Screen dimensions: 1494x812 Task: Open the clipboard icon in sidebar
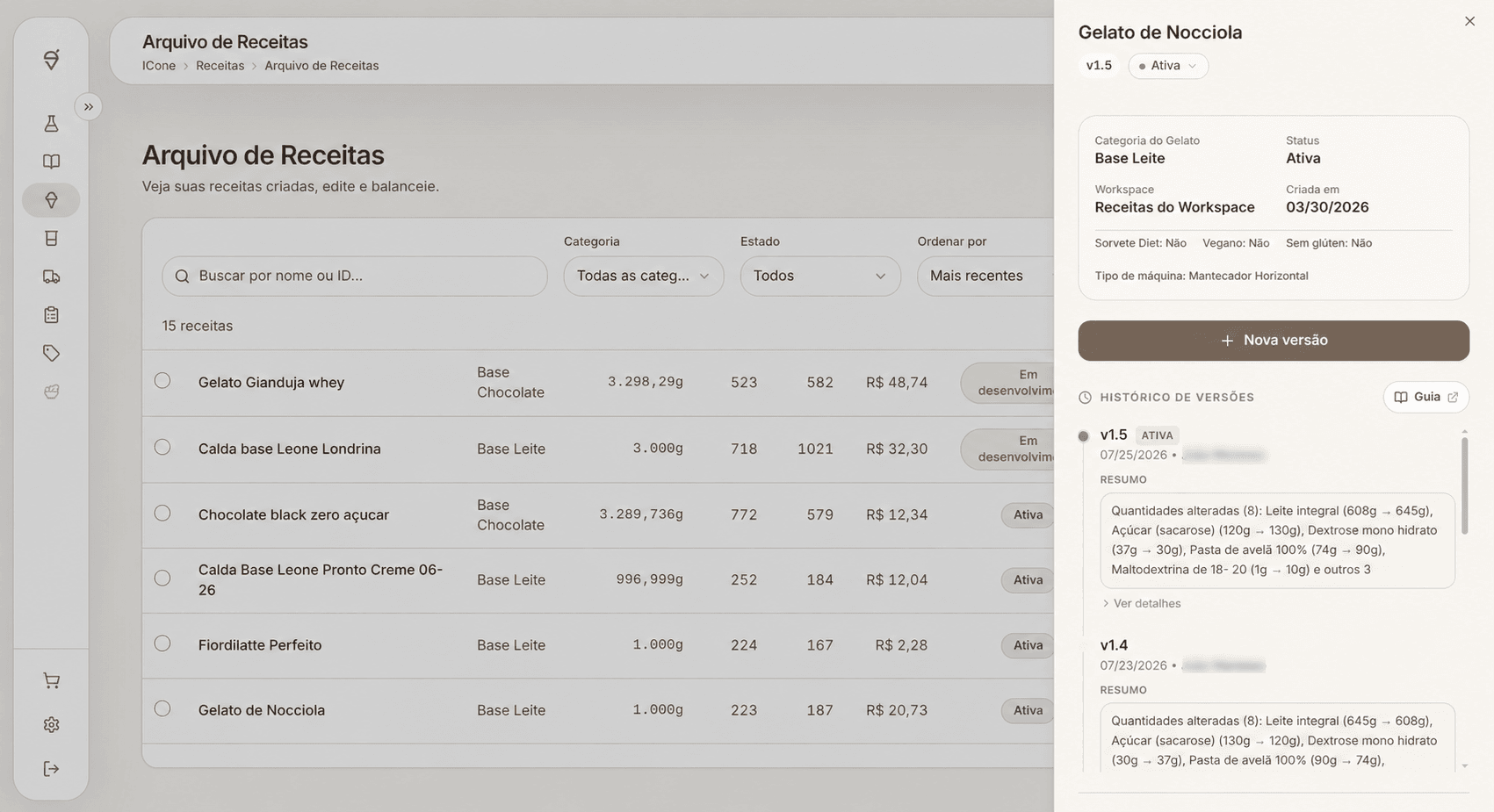point(51,314)
